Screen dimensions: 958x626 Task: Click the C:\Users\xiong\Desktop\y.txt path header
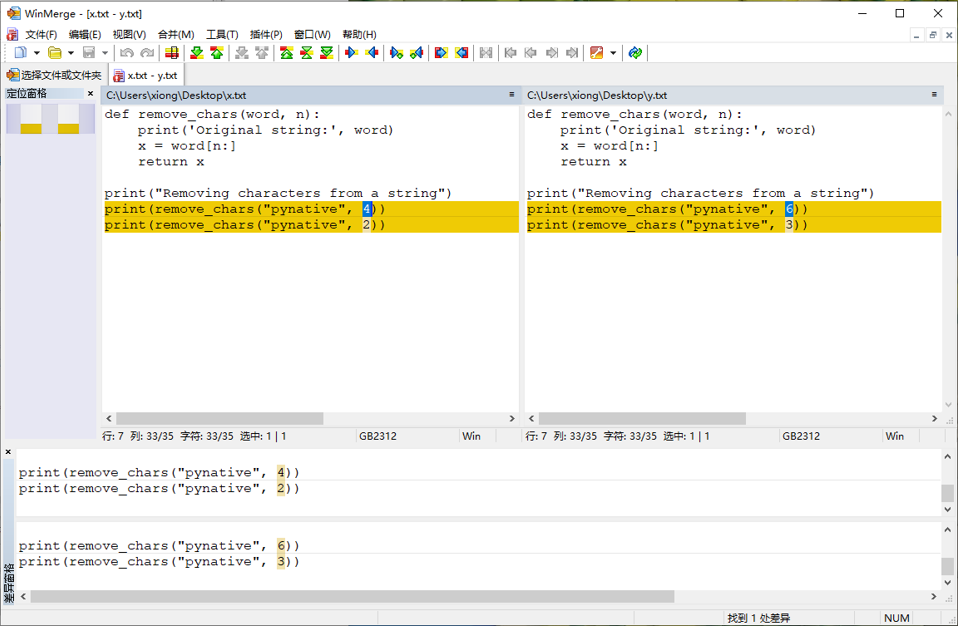(597, 95)
